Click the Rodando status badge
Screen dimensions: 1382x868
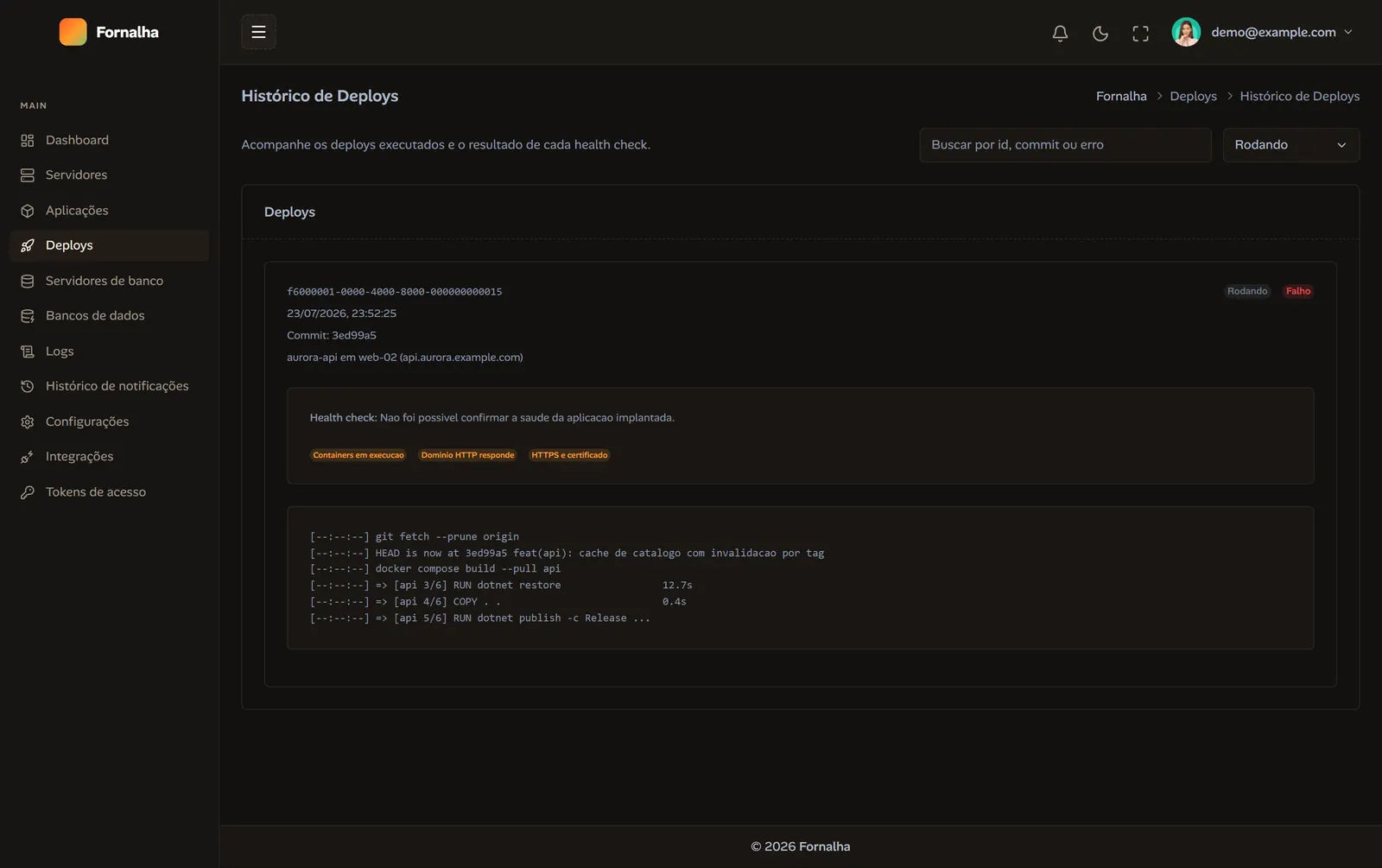click(1247, 291)
